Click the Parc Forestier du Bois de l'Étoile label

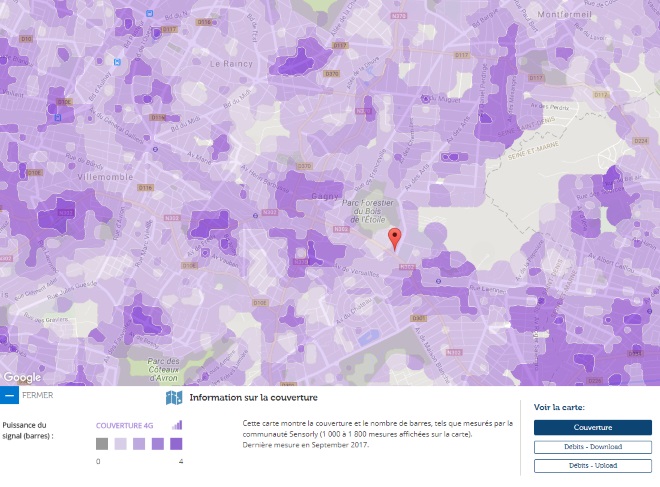click(x=368, y=211)
